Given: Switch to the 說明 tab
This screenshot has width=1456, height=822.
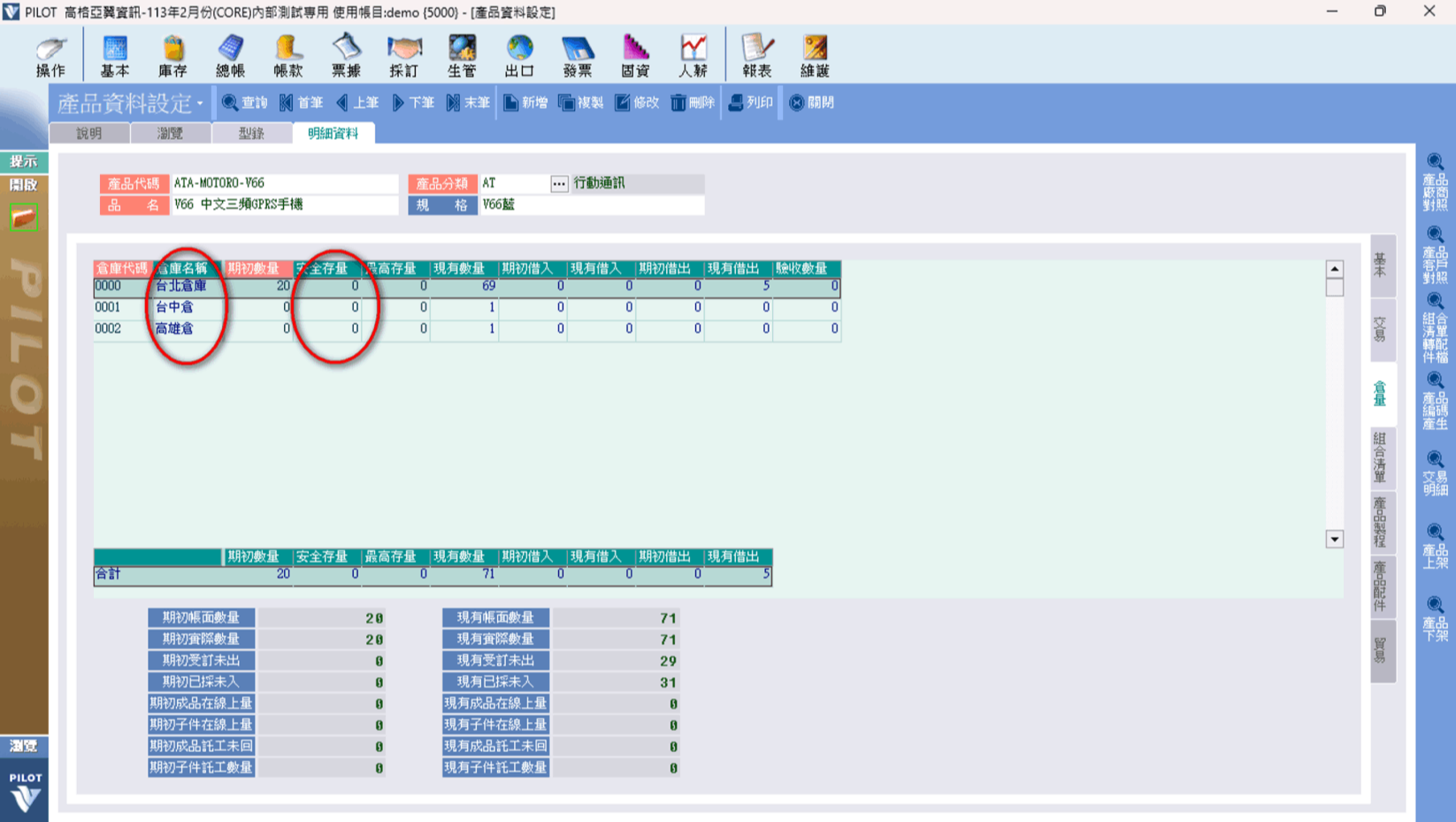Looking at the screenshot, I should 89,134.
